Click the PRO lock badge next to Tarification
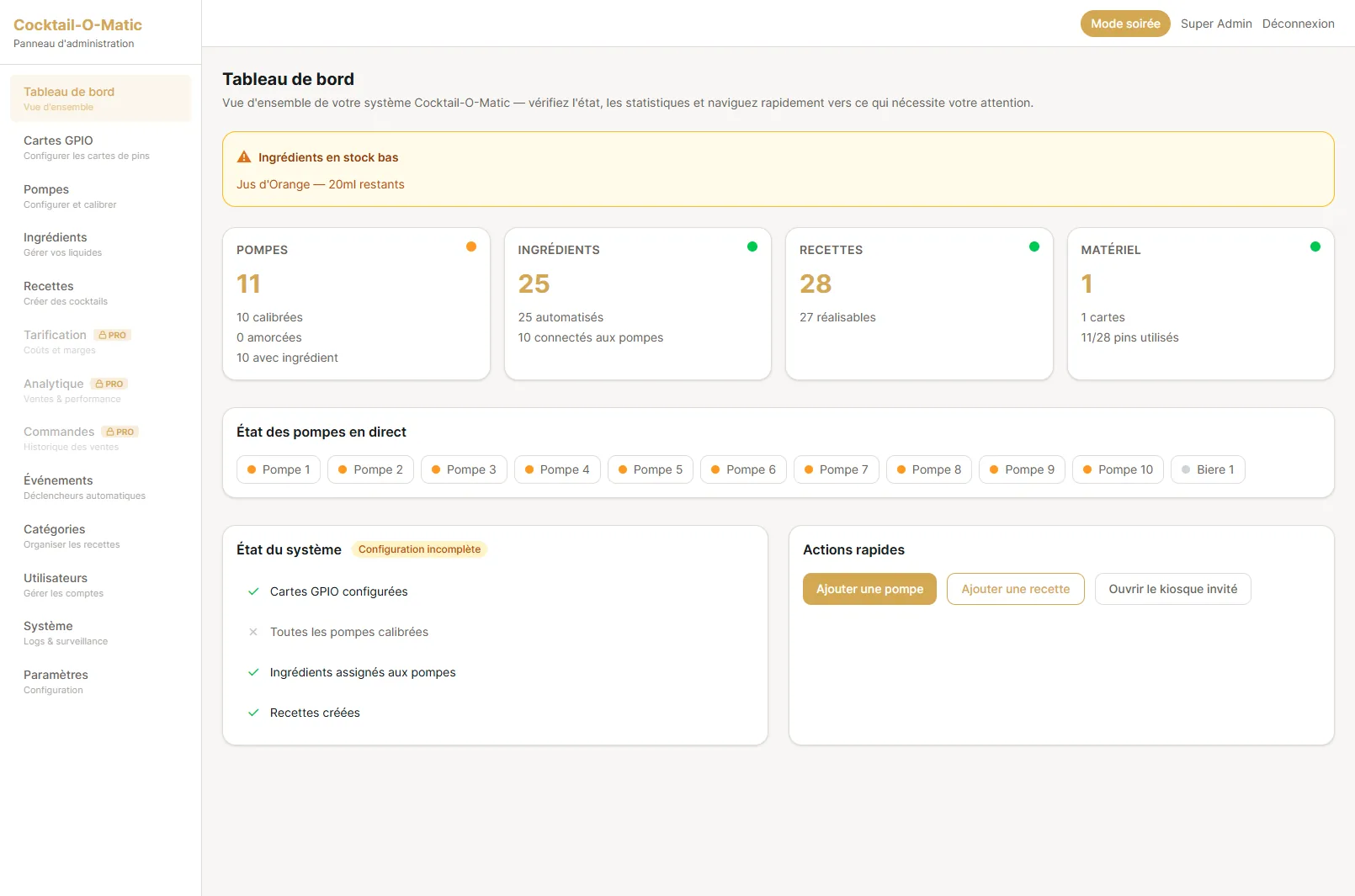This screenshot has height=896, width=1355. point(112,335)
